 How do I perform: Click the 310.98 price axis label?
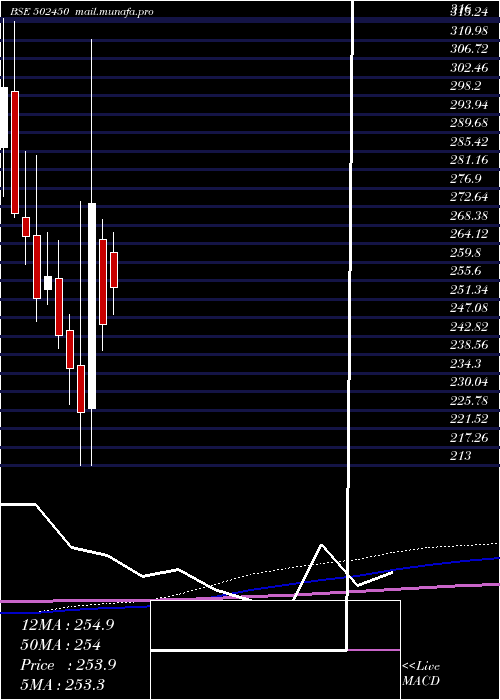pyautogui.click(x=469, y=30)
